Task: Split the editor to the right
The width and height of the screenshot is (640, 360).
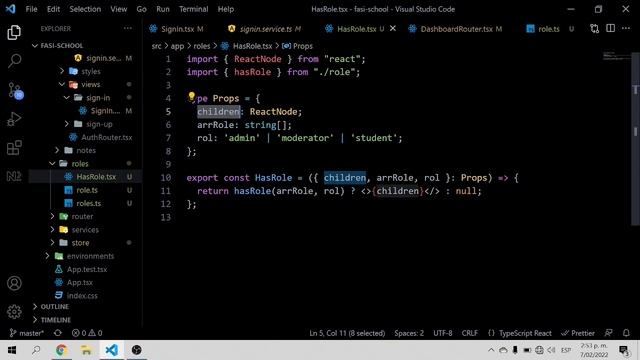Action: [x=610, y=29]
